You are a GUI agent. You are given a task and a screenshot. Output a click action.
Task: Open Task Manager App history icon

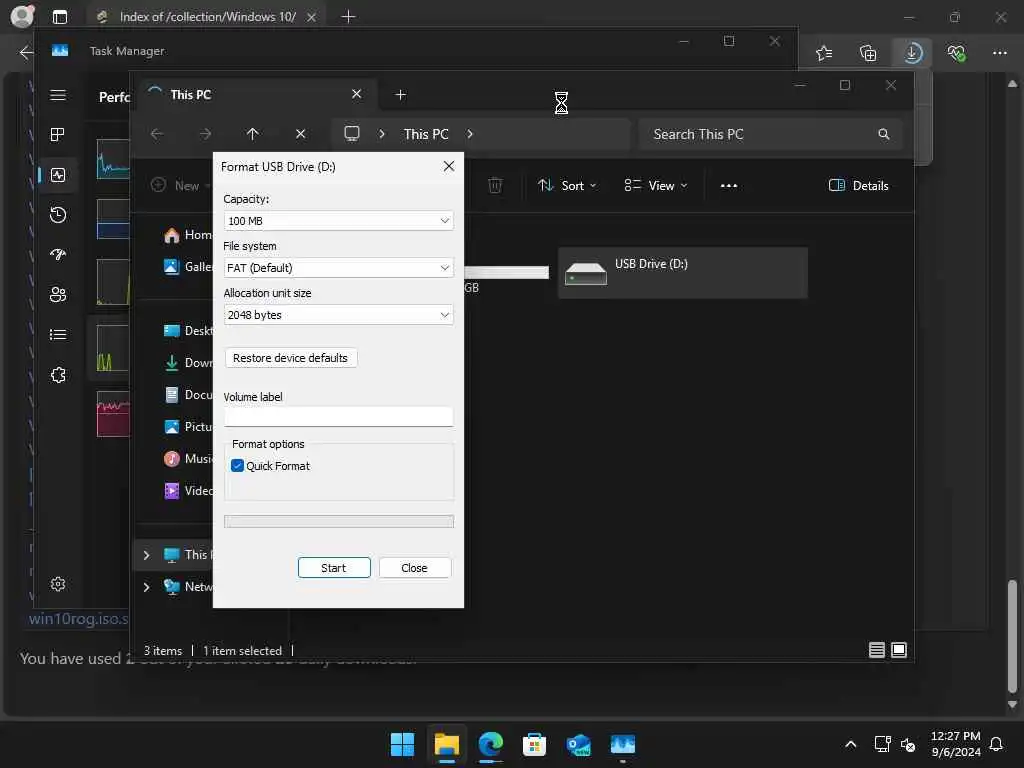(x=58, y=215)
